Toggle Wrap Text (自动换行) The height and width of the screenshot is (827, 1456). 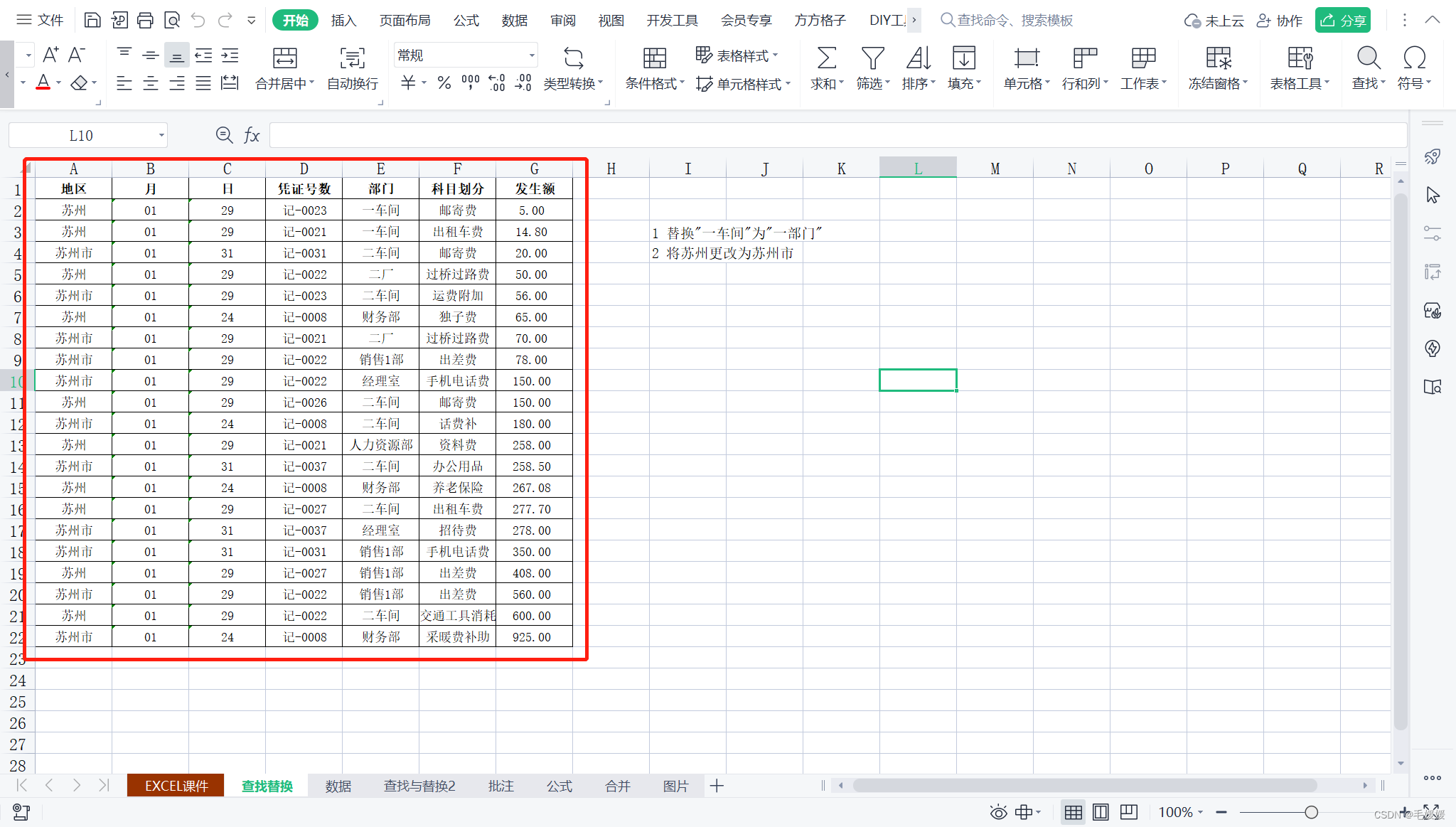coord(352,58)
